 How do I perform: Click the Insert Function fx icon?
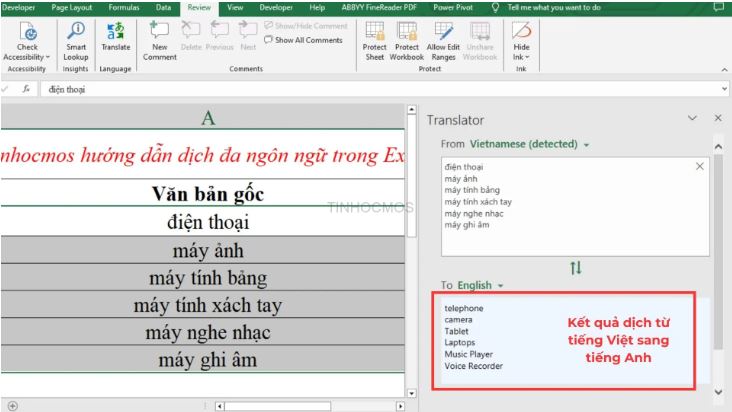[x=27, y=89]
